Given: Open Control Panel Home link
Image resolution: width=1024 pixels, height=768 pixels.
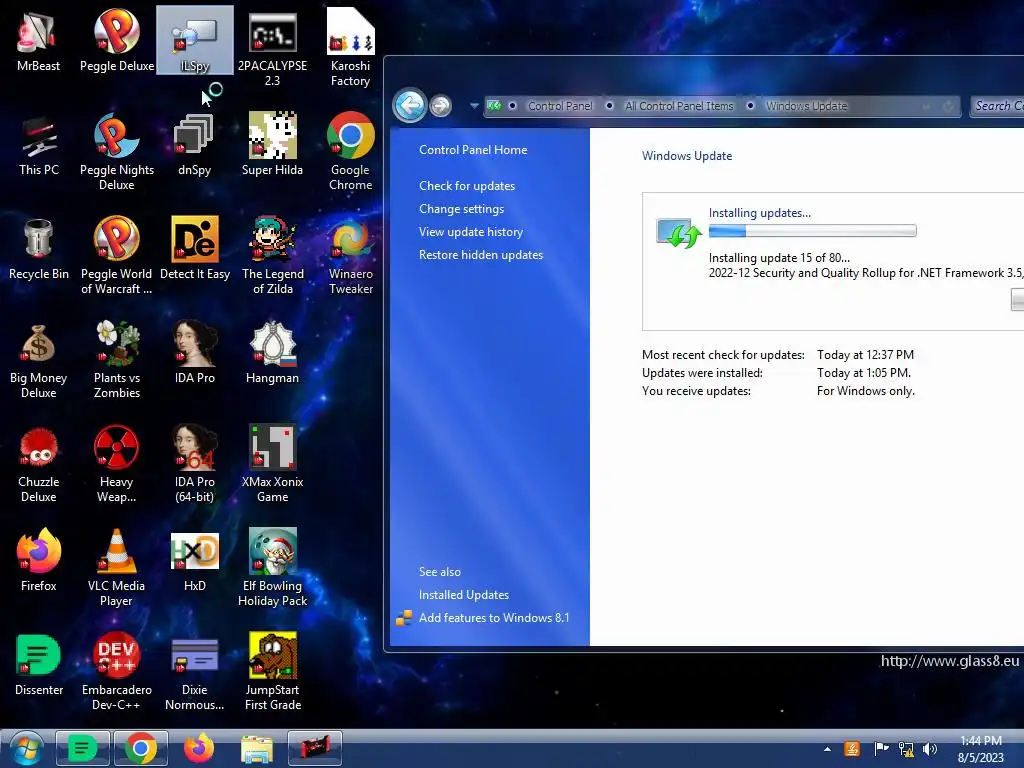Looking at the screenshot, I should coord(473,150).
